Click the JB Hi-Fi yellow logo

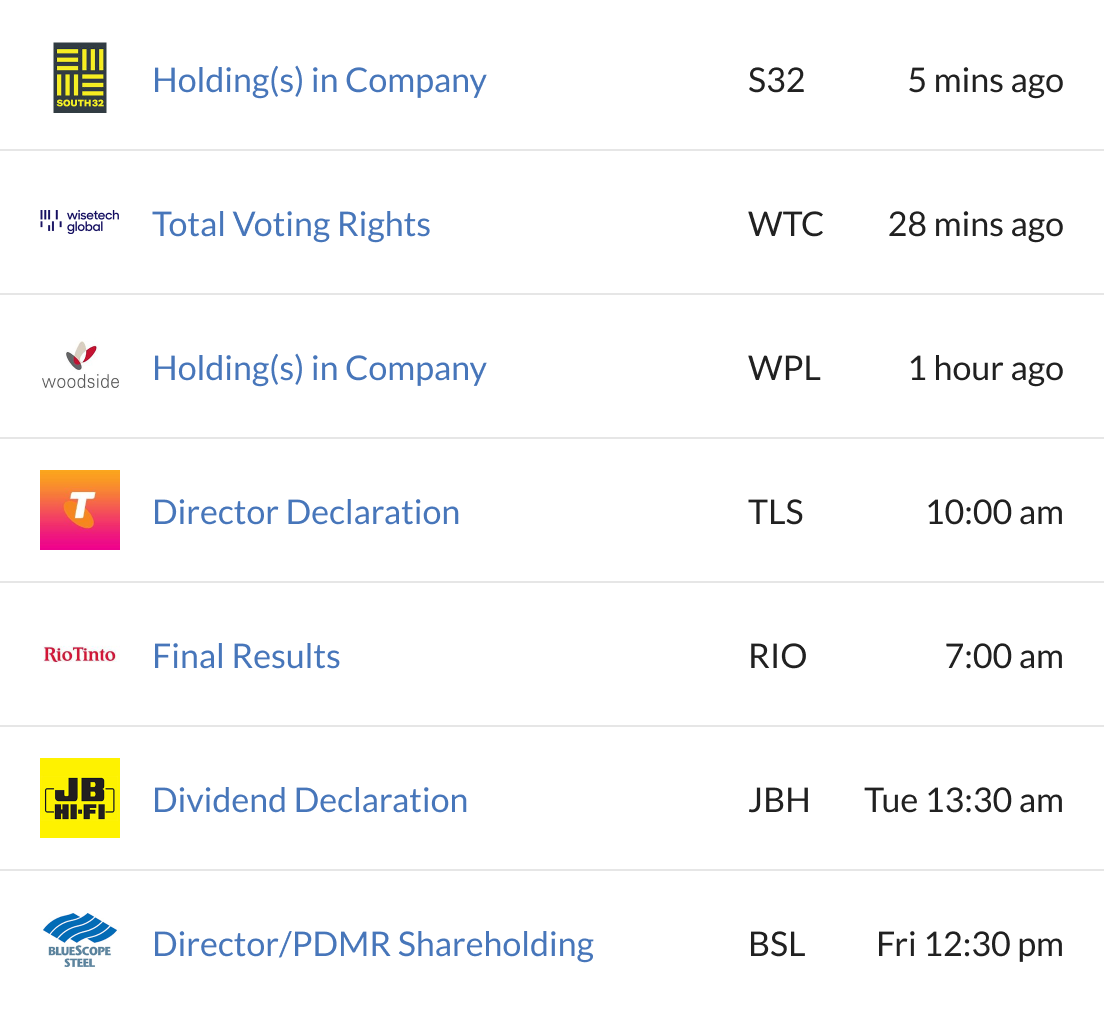coord(80,798)
